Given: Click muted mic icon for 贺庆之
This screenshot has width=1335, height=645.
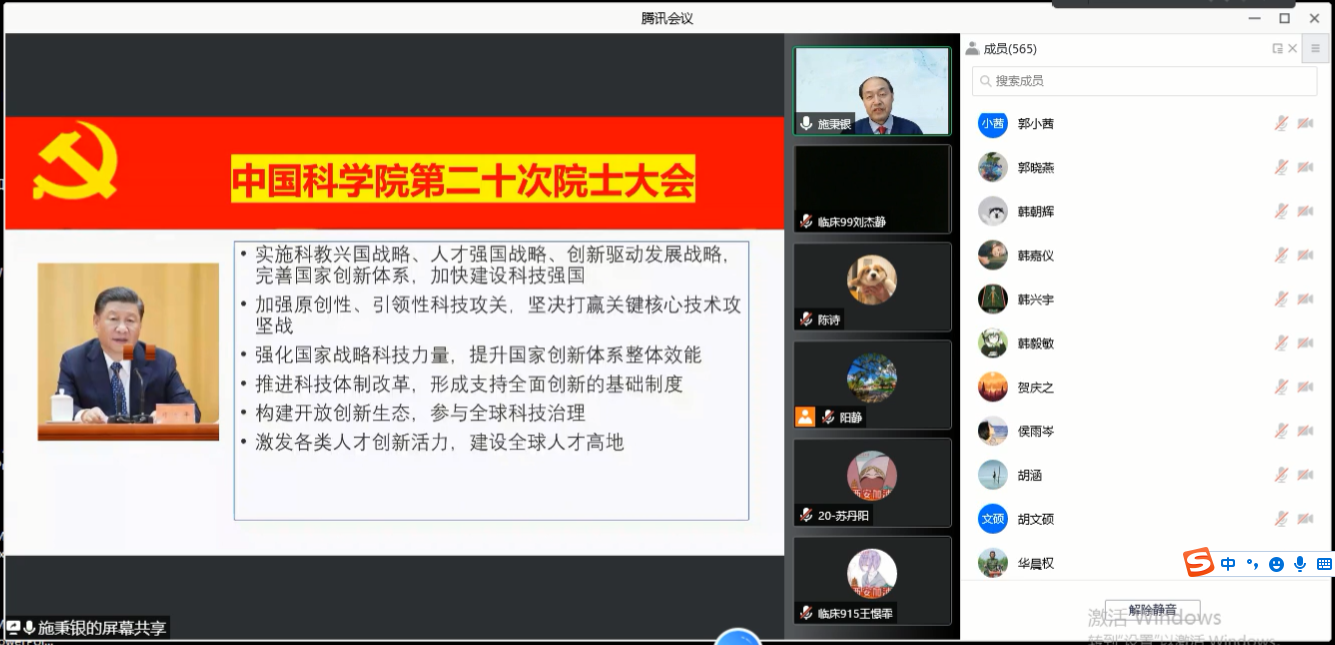Looking at the screenshot, I should pyautogui.click(x=1280, y=387).
